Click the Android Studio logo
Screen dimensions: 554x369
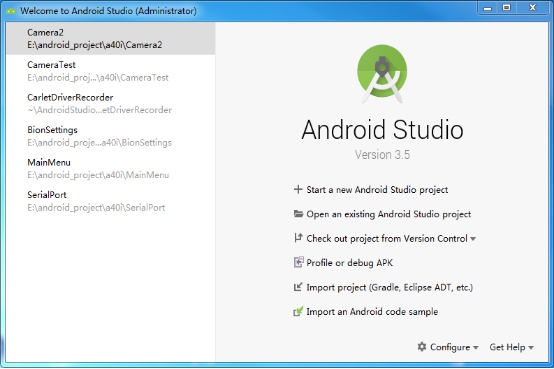[382, 74]
